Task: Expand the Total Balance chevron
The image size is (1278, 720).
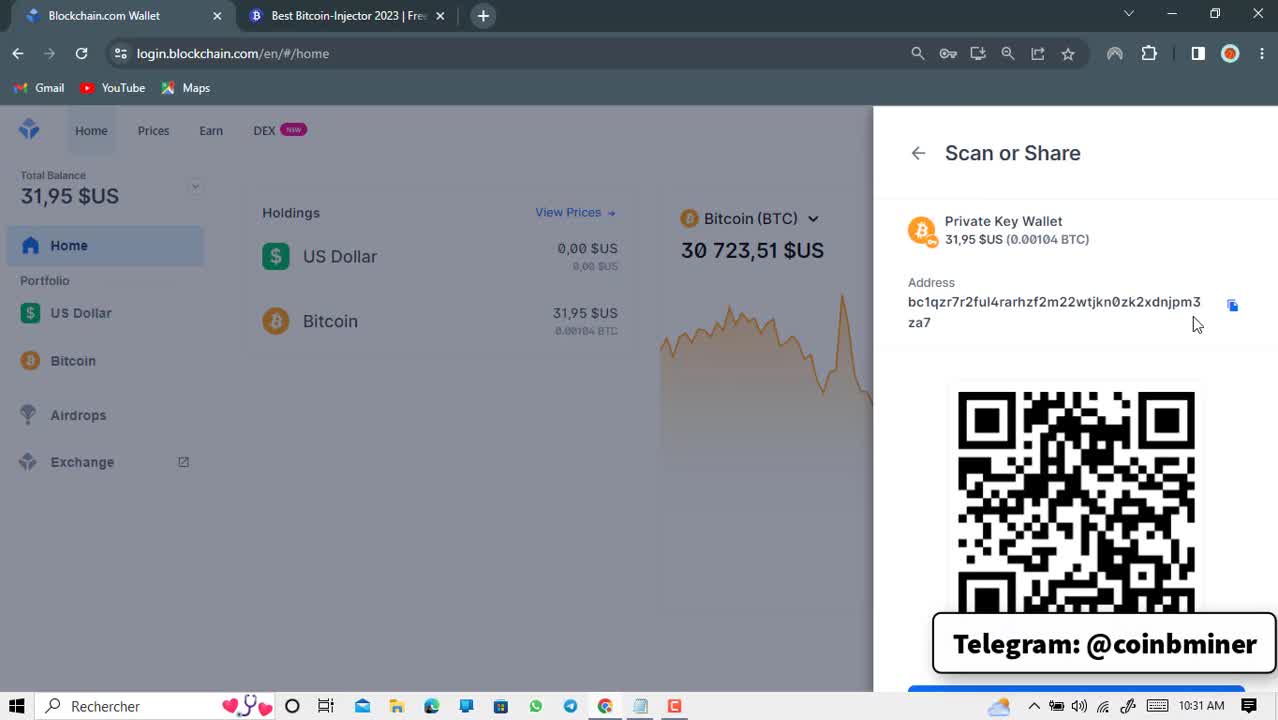Action: 195,186
